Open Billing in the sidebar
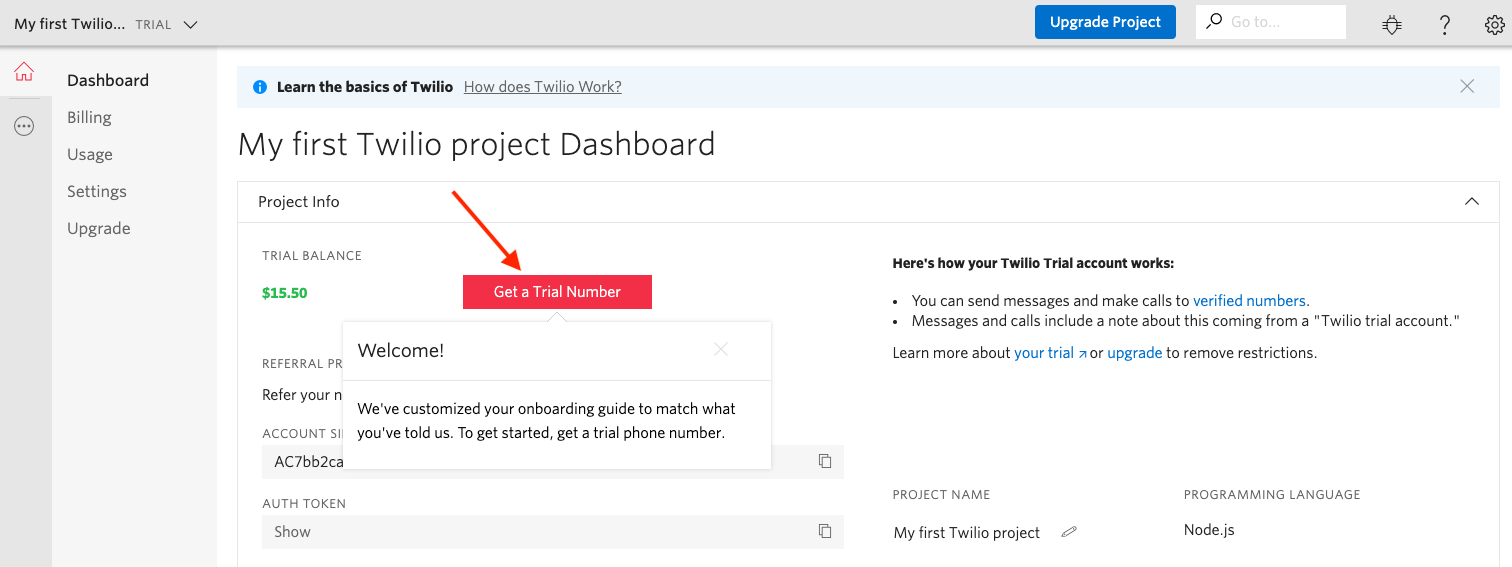This screenshot has width=1512, height=567. click(x=89, y=117)
